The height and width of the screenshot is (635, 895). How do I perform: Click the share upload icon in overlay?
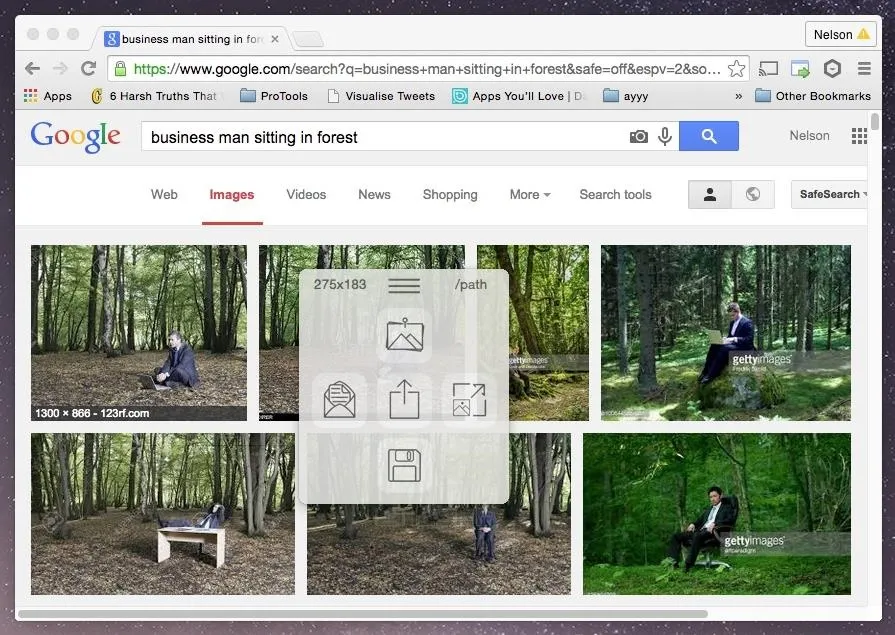pos(405,400)
